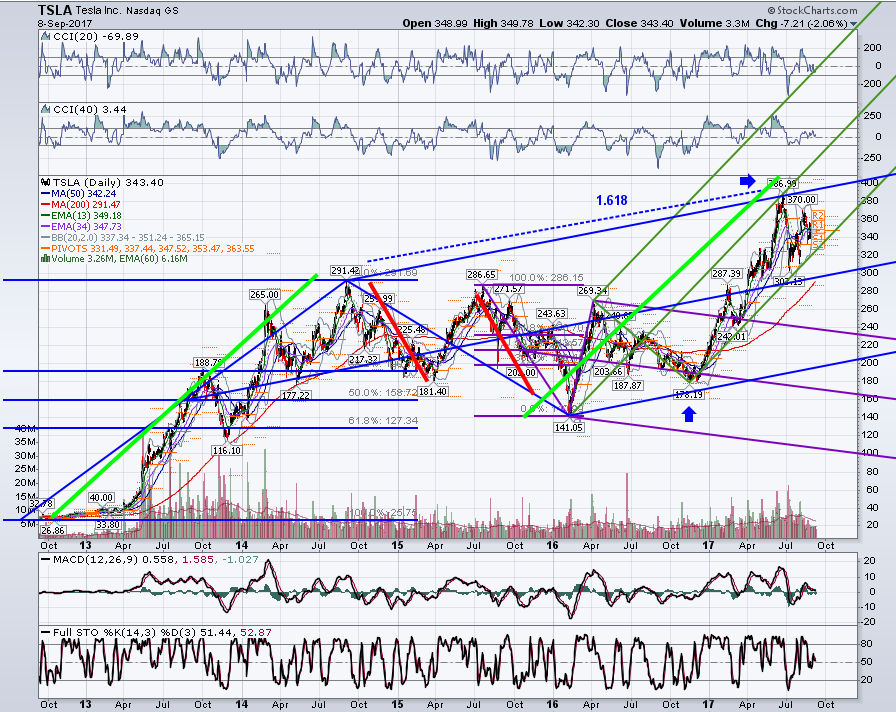Screen dimensions: 896x712
Task: Click the CCI(20) indicator area-chart icon
Action: (46, 37)
